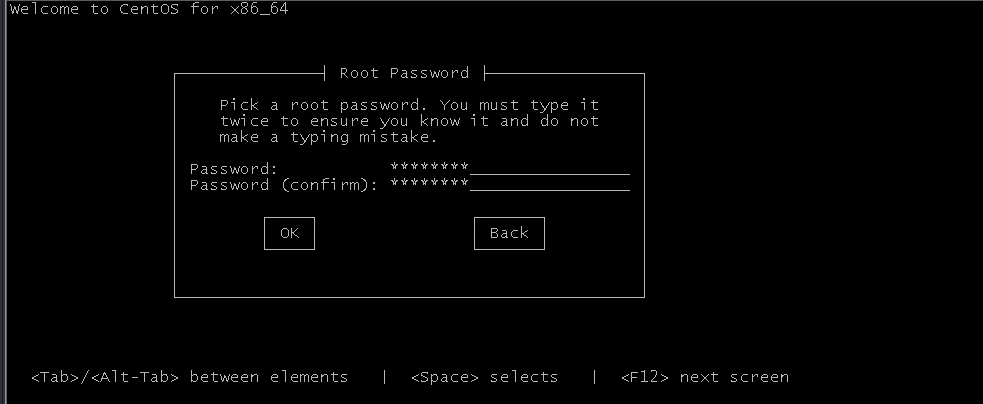
Task: Click the Tab/Alt-Tab between elements hint
Action: pos(189,377)
